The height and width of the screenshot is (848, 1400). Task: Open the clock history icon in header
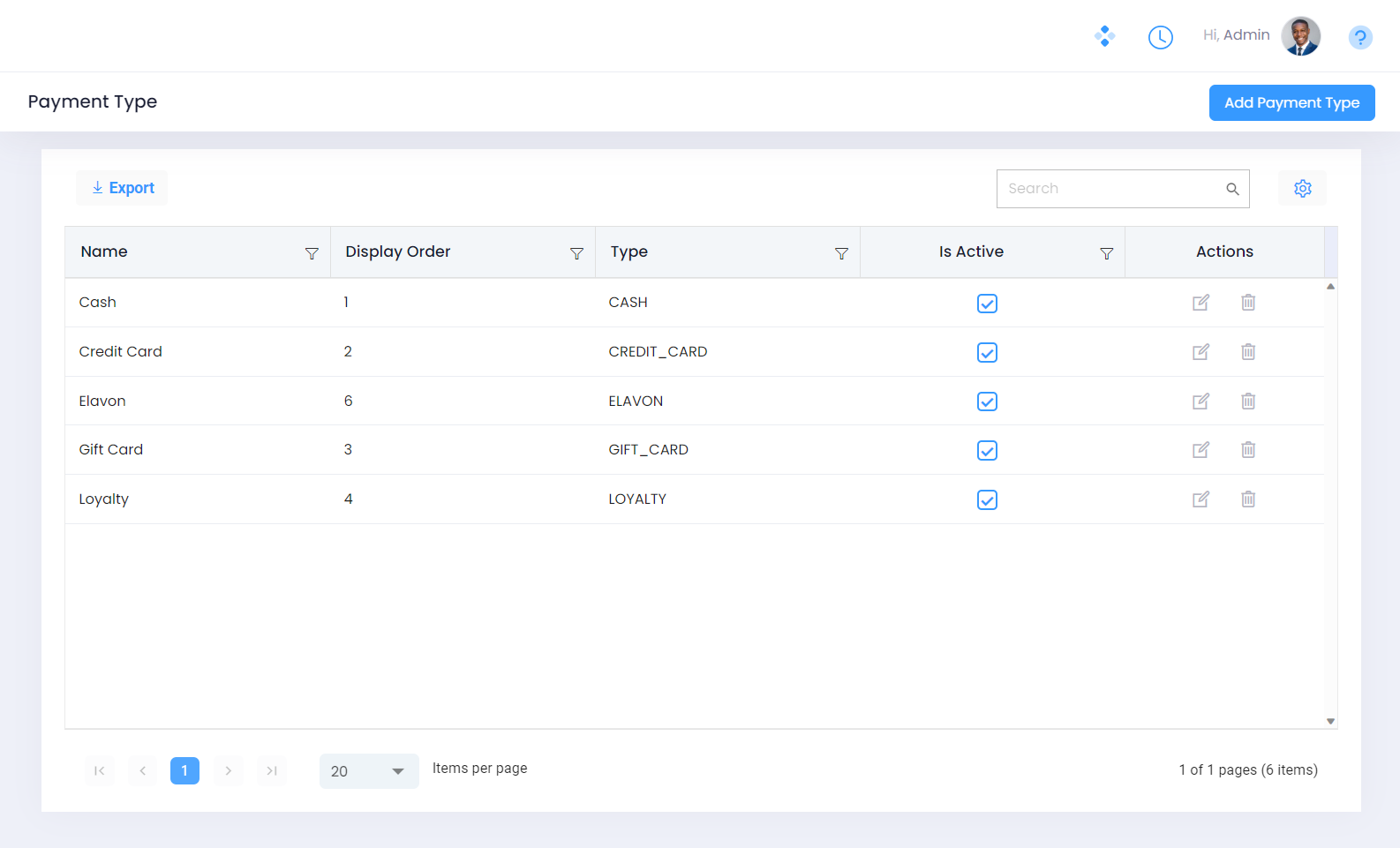point(1160,37)
